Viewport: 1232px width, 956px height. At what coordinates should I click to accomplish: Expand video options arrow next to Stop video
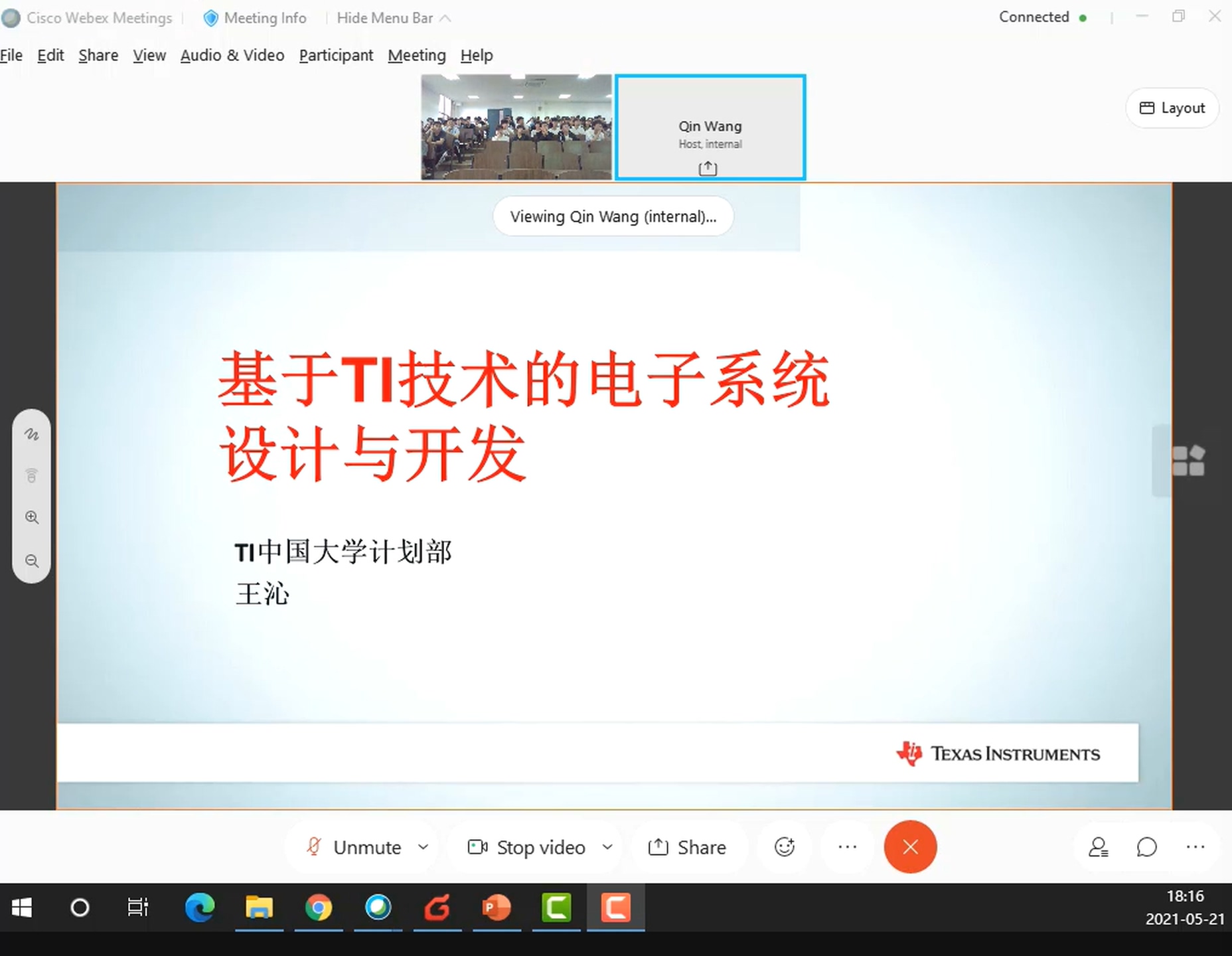(x=607, y=847)
